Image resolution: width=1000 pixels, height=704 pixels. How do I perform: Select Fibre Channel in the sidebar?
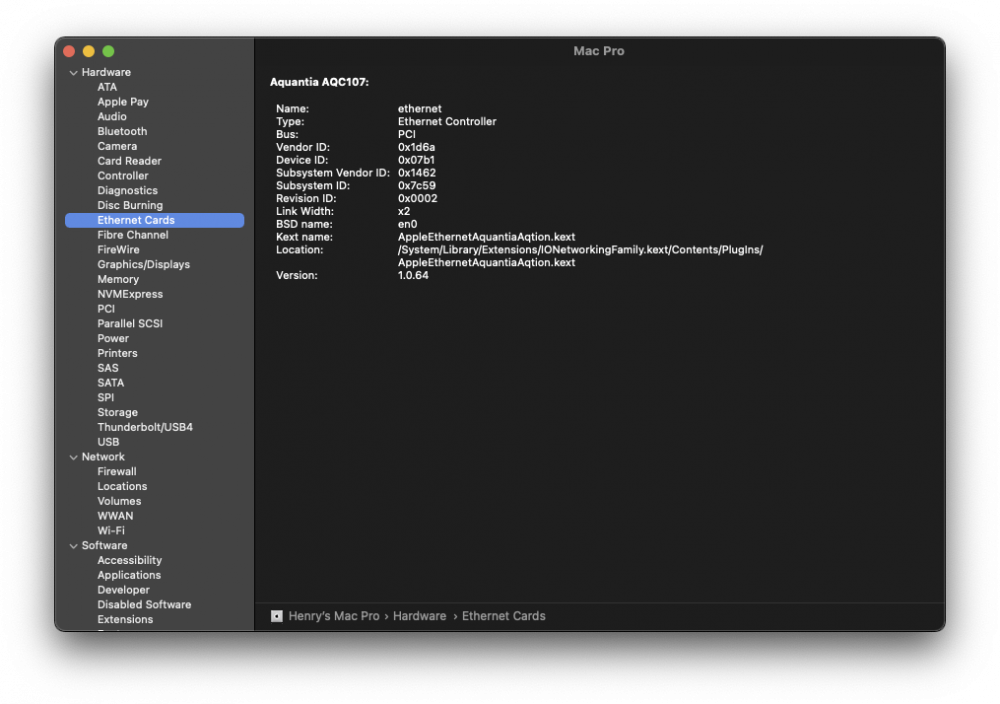133,235
